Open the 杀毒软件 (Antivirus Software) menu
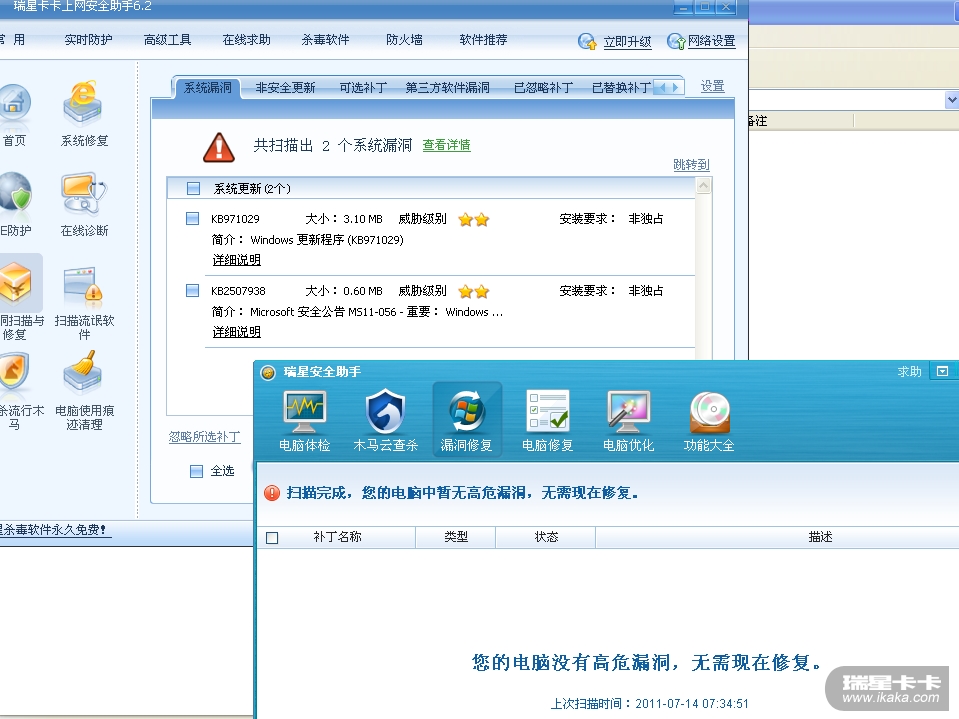Image resolution: width=959 pixels, height=719 pixels. click(x=325, y=40)
